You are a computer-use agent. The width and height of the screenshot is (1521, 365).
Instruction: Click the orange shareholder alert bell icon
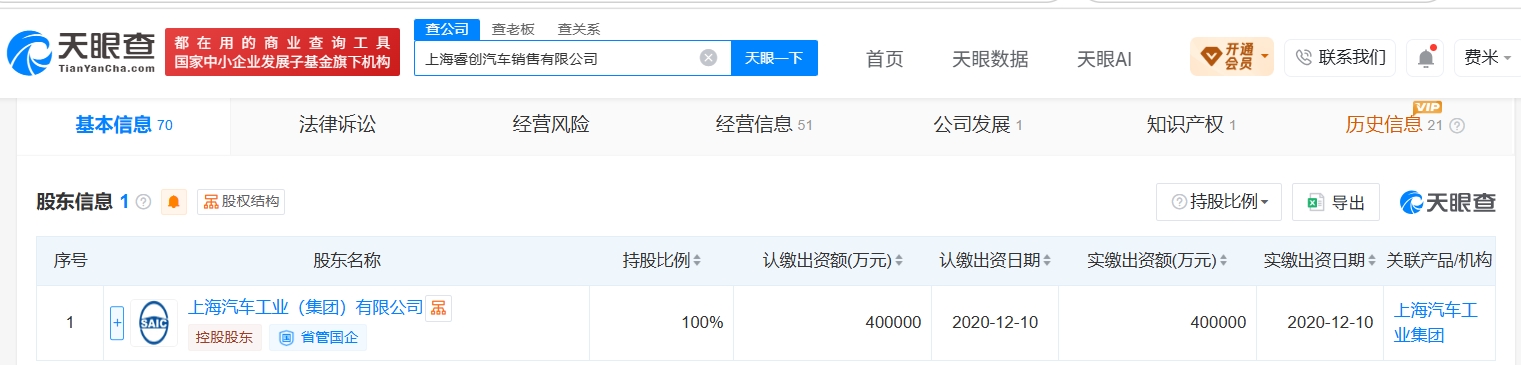click(x=173, y=202)
